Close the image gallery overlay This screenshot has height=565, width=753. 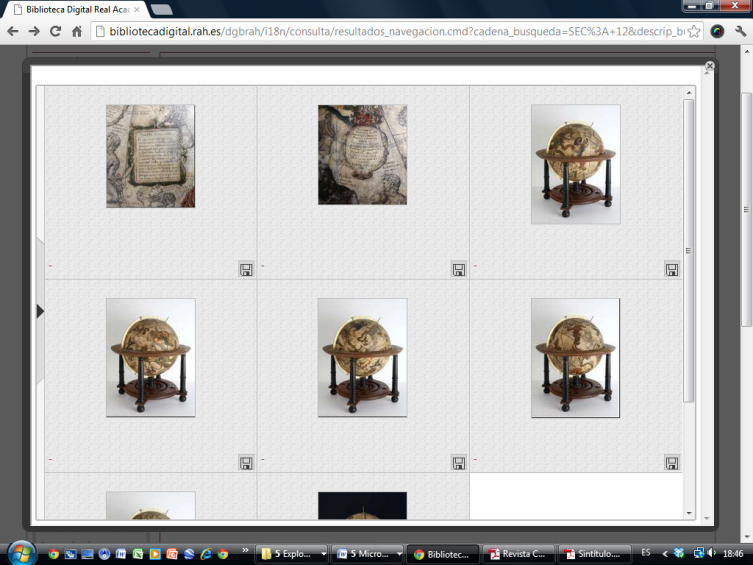[709, 66]
